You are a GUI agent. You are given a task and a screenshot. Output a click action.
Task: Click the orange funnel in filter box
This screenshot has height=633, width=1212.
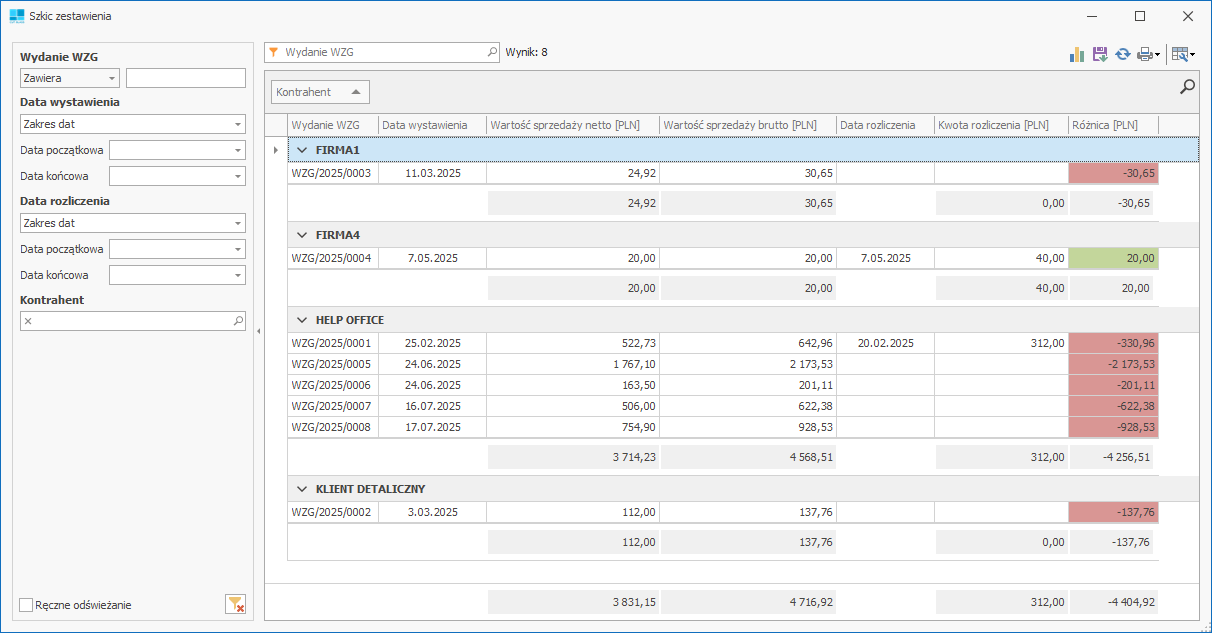(x=274, y=52)
